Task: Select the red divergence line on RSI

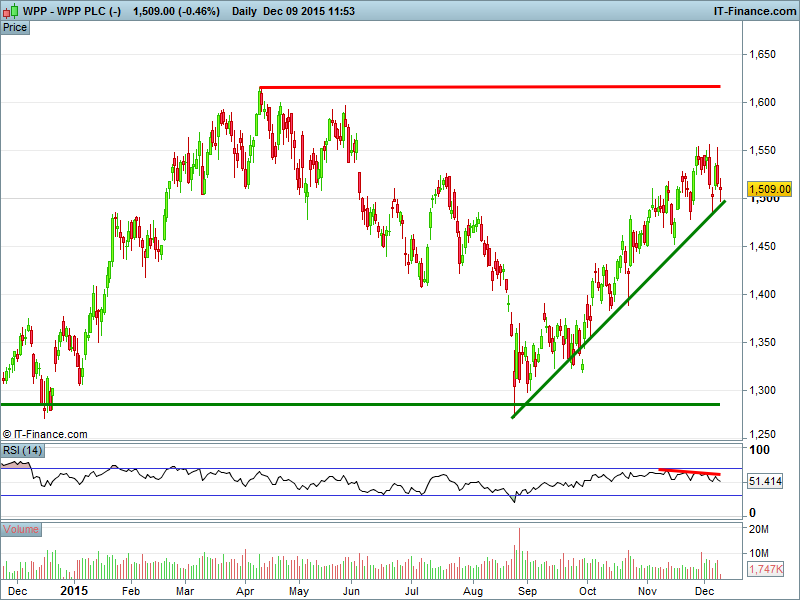Action: (688, 471)
